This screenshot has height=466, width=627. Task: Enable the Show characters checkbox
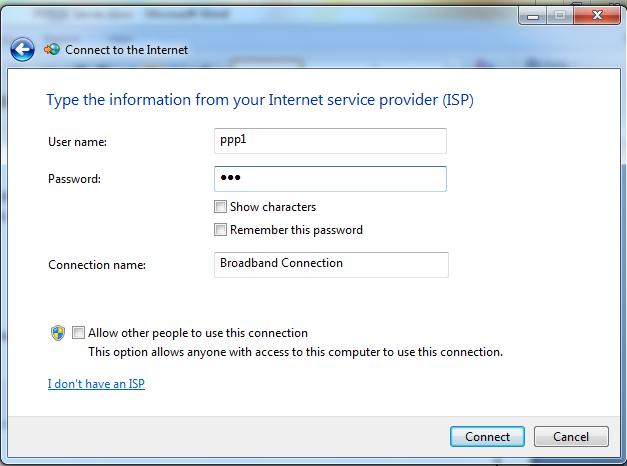pyautogui.click(x=220, y=207)
